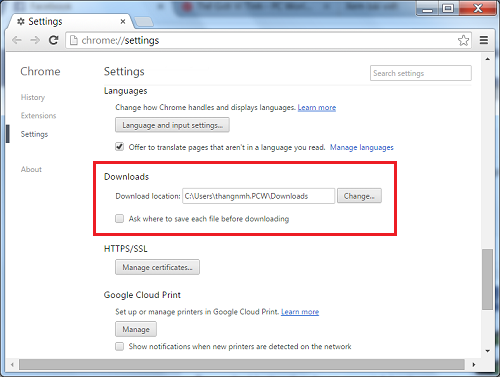Focus the chrome://settings address bar
The width and height of the screenshot is (500, 377).
pyautogui.click(x=268, y=40)
